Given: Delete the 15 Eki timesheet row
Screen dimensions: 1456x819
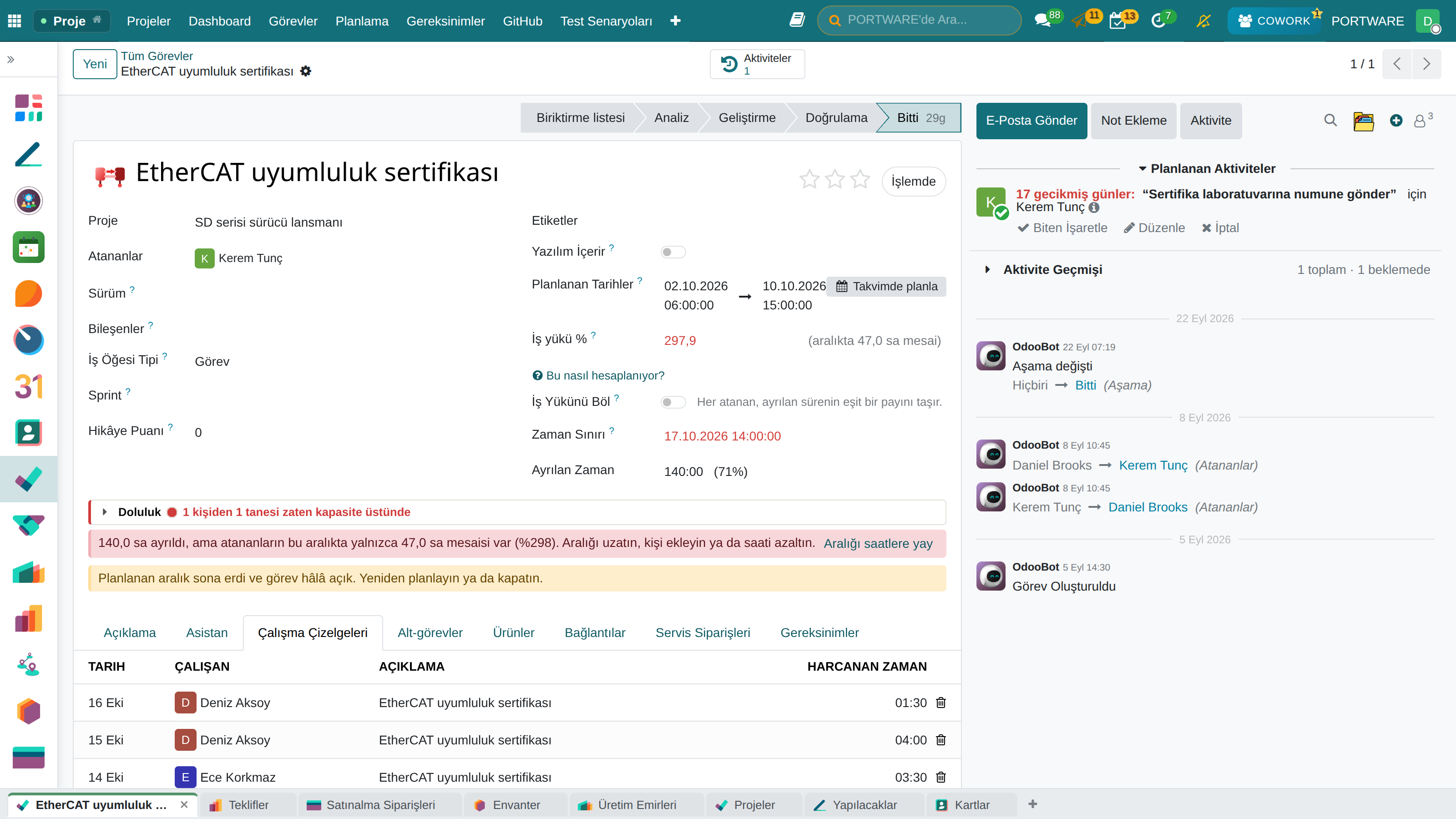Looking at the screenshot, I should coord(941,740).
